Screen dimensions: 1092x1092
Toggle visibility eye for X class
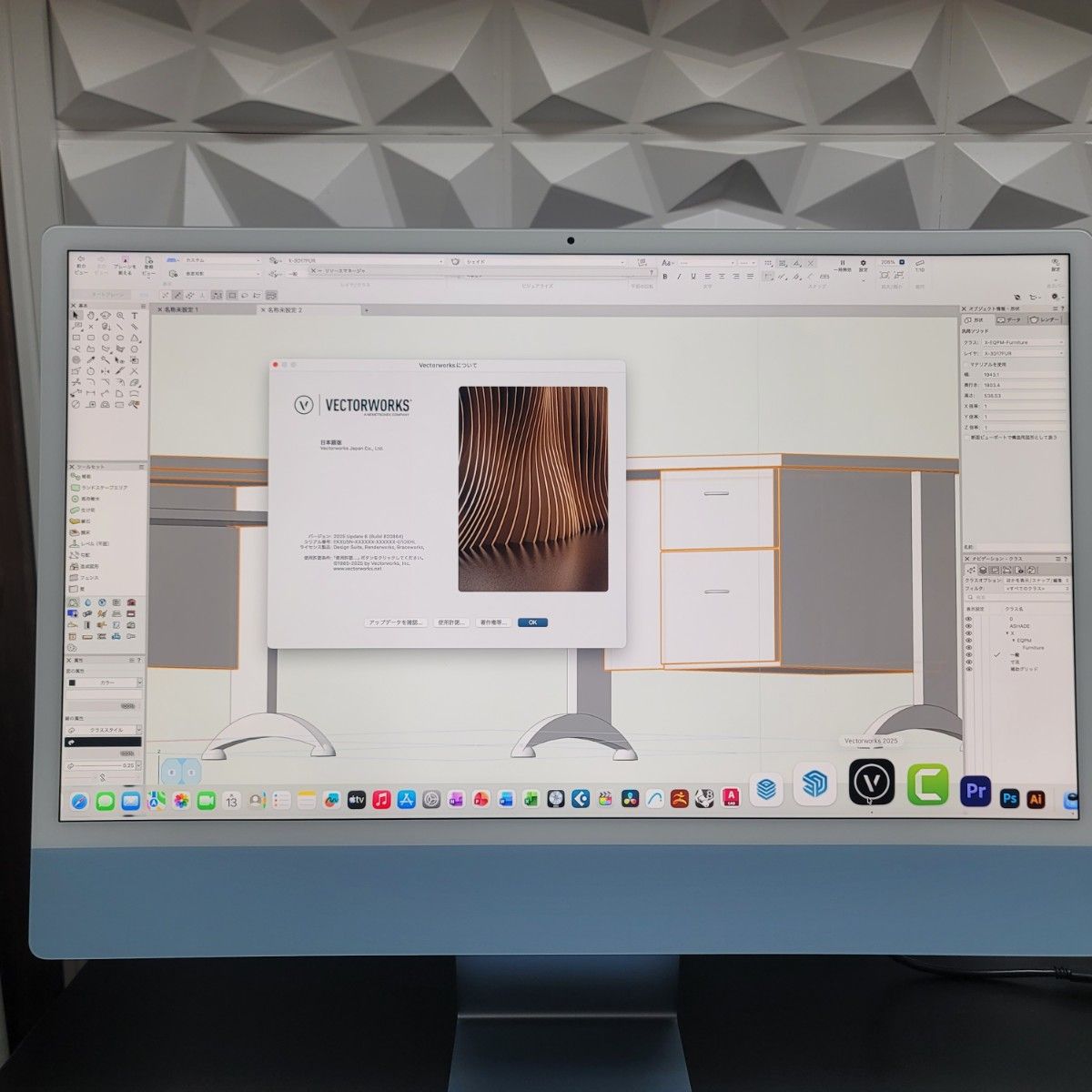click(x=968, y=633)
